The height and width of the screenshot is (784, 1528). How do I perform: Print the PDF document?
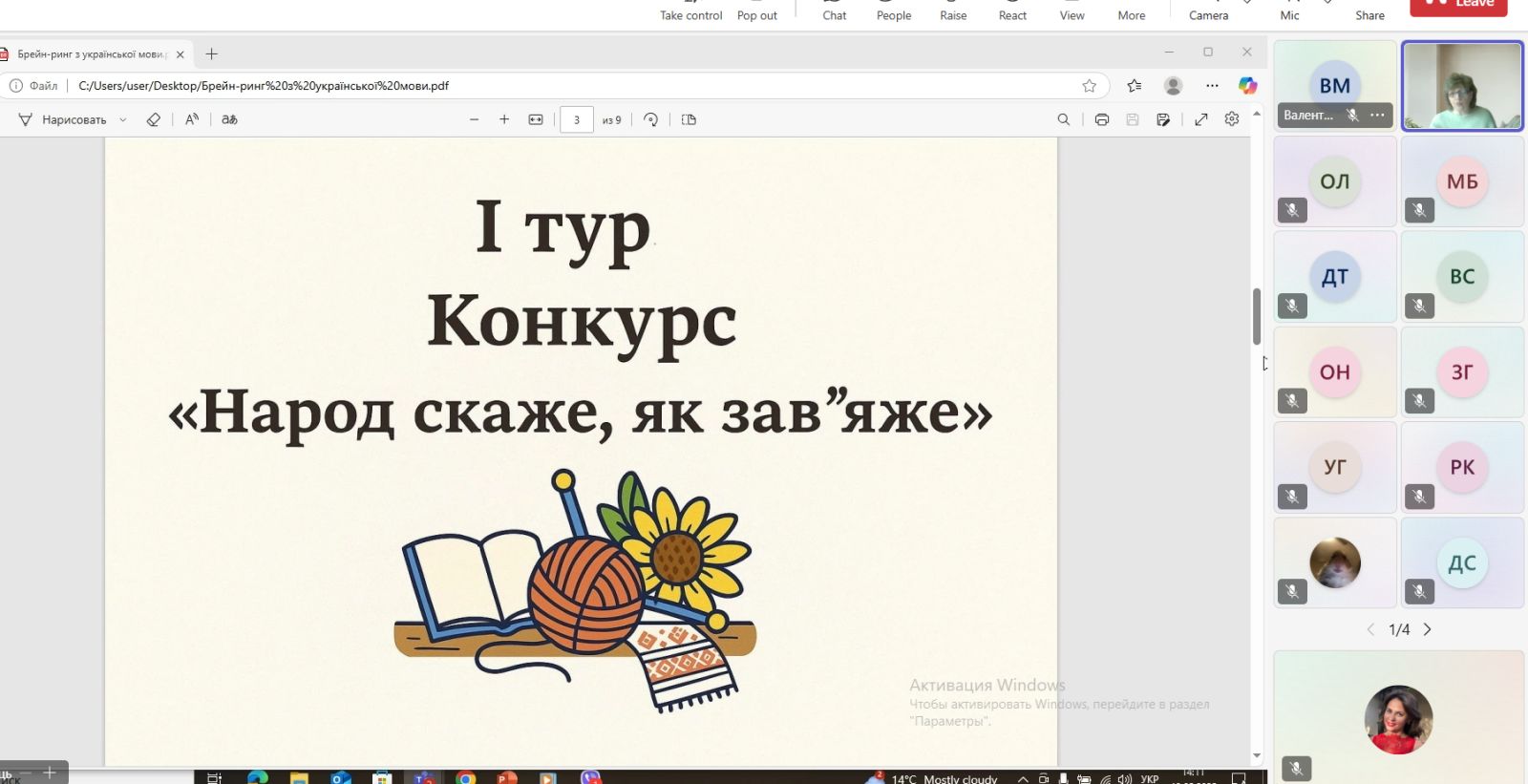pyautogui.click(x=1101, y=119)
